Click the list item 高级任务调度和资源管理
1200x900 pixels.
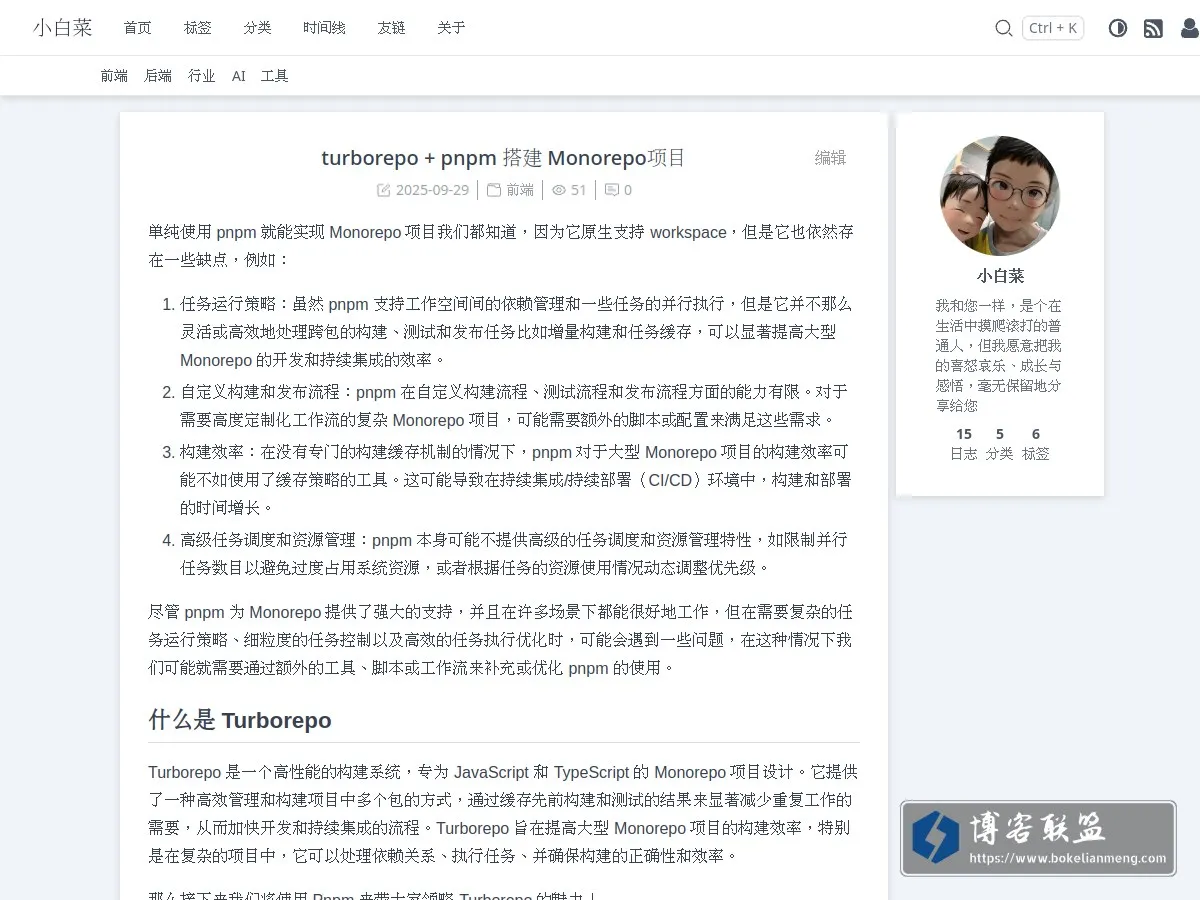pyautogui.click(x=514, y=554)
